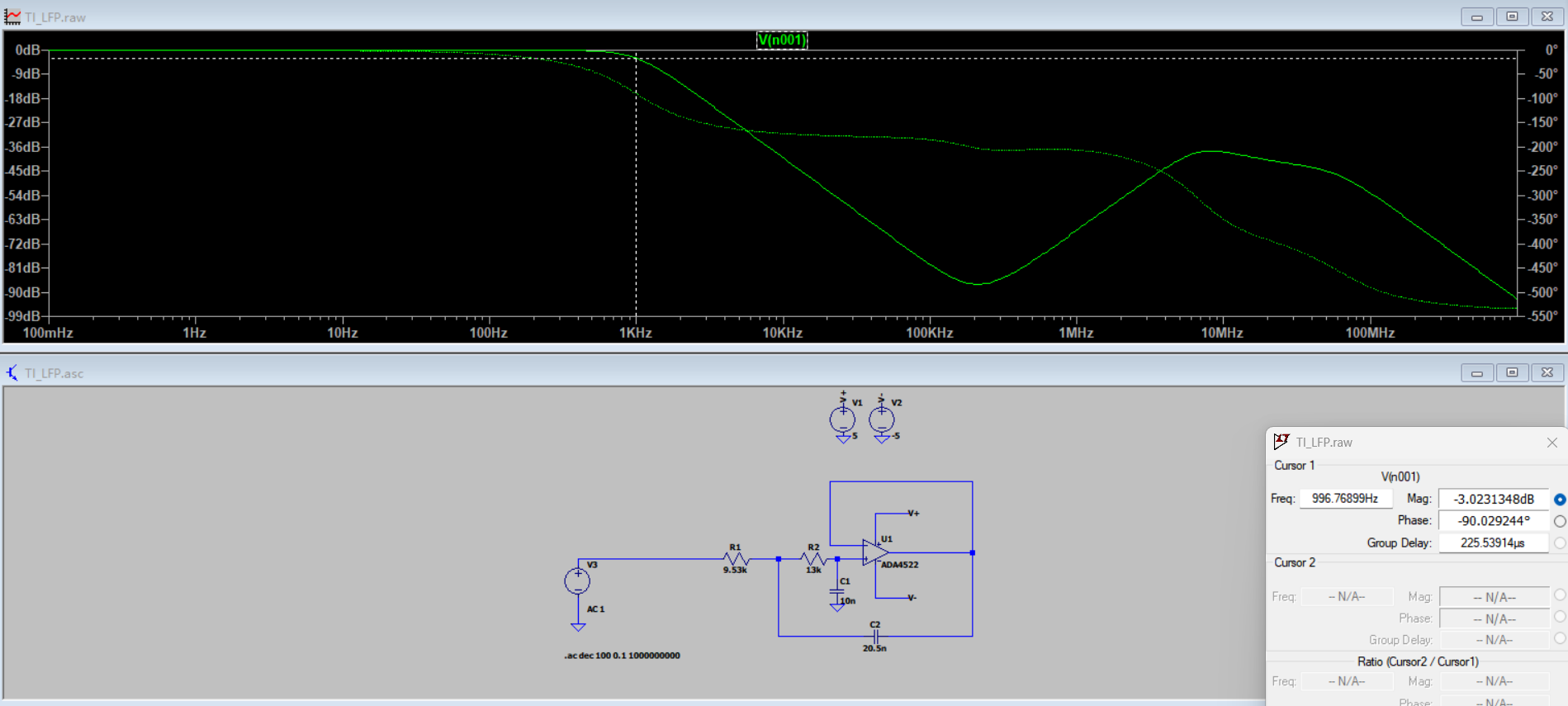Select the V3 AC voltage source
1568x706 pixels.
coord(577,581)
